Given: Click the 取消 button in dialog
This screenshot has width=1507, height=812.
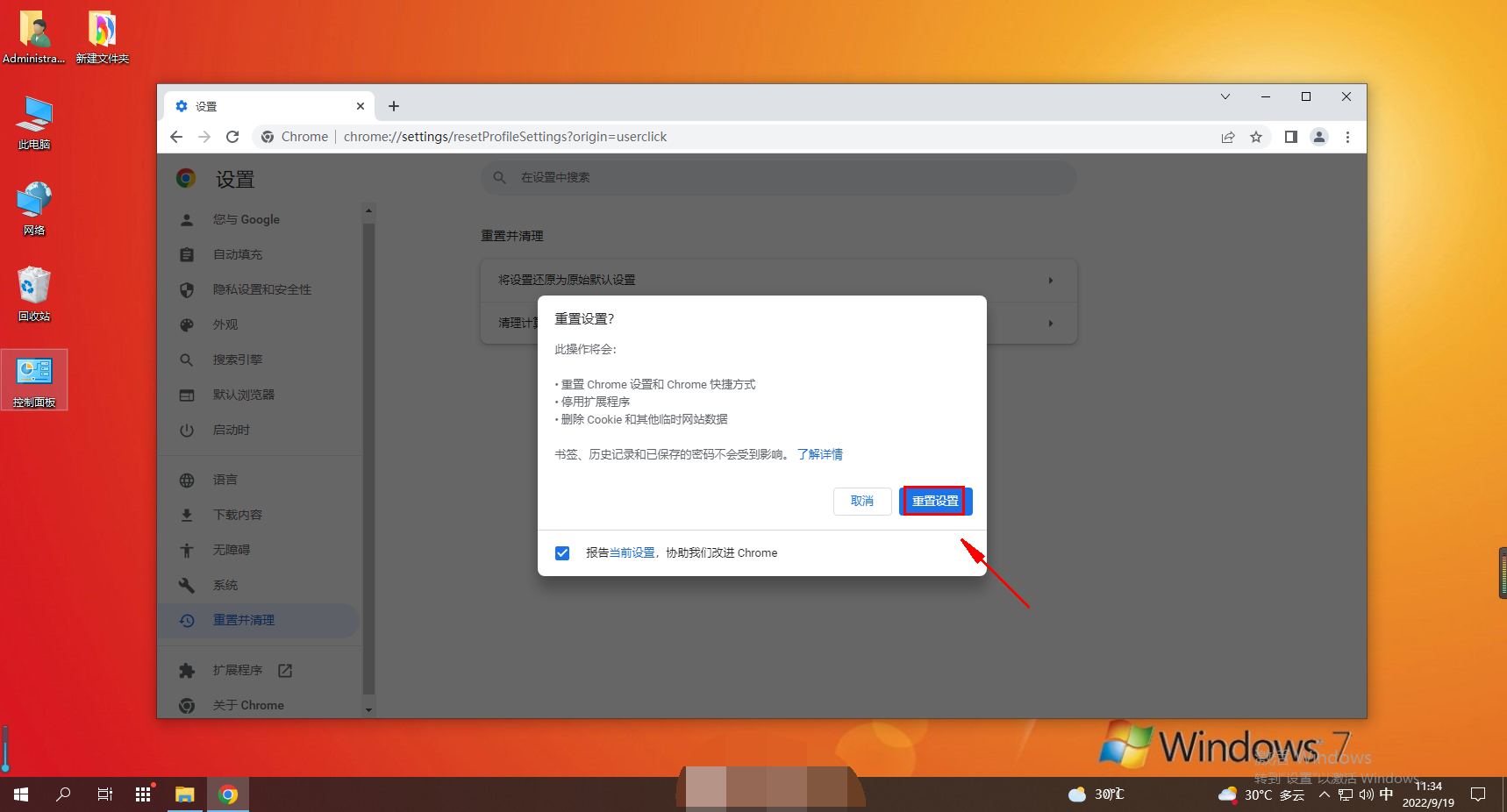Looking at the screenshot, I should coord(861,501).
